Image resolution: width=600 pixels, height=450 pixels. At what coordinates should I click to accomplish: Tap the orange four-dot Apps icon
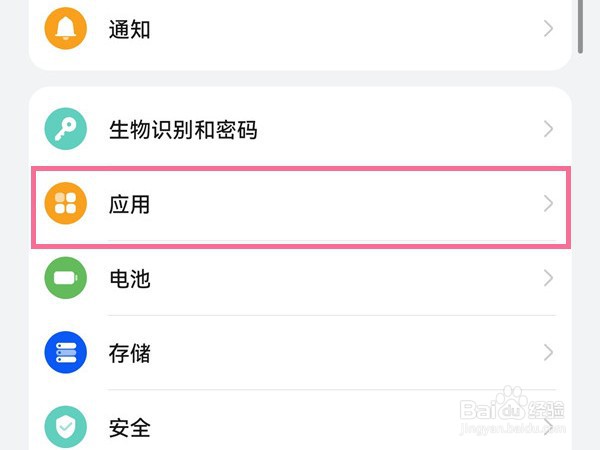(66, 205)
